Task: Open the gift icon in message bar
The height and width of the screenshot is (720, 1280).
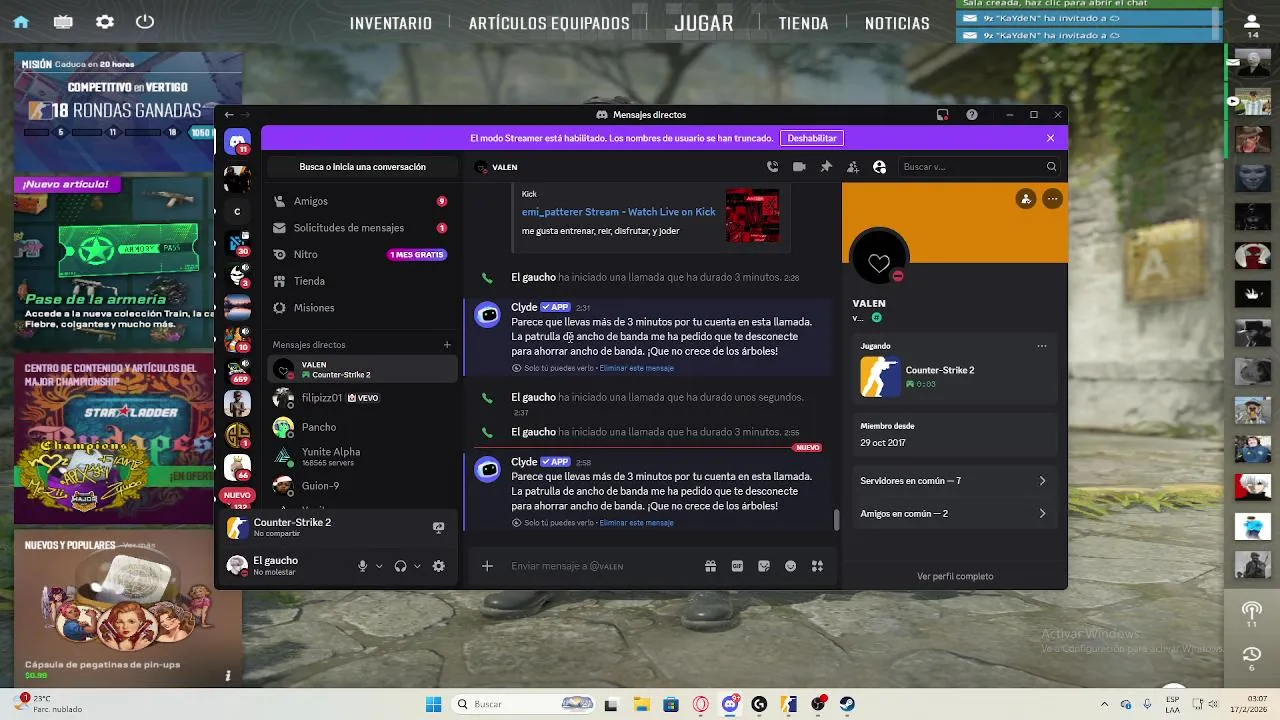Action: pyautogui.click(x=710, y=566)
